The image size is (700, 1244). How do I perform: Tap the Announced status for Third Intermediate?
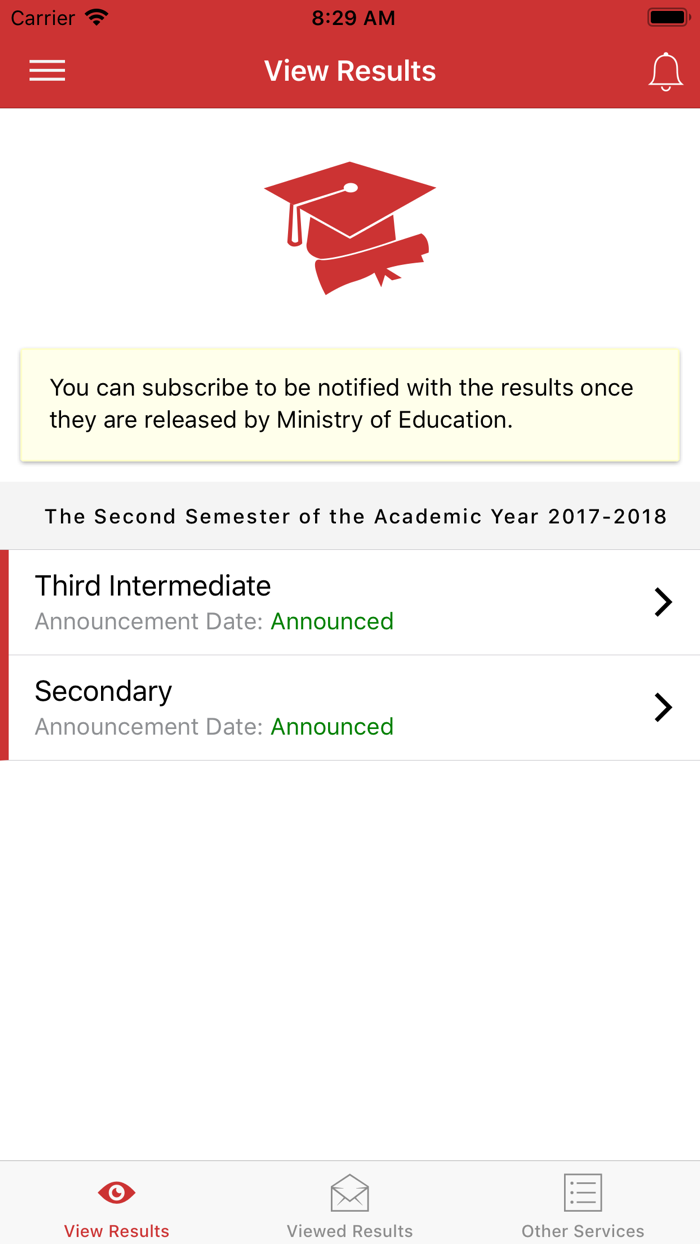pyautogui.click(x=331, y=621)
